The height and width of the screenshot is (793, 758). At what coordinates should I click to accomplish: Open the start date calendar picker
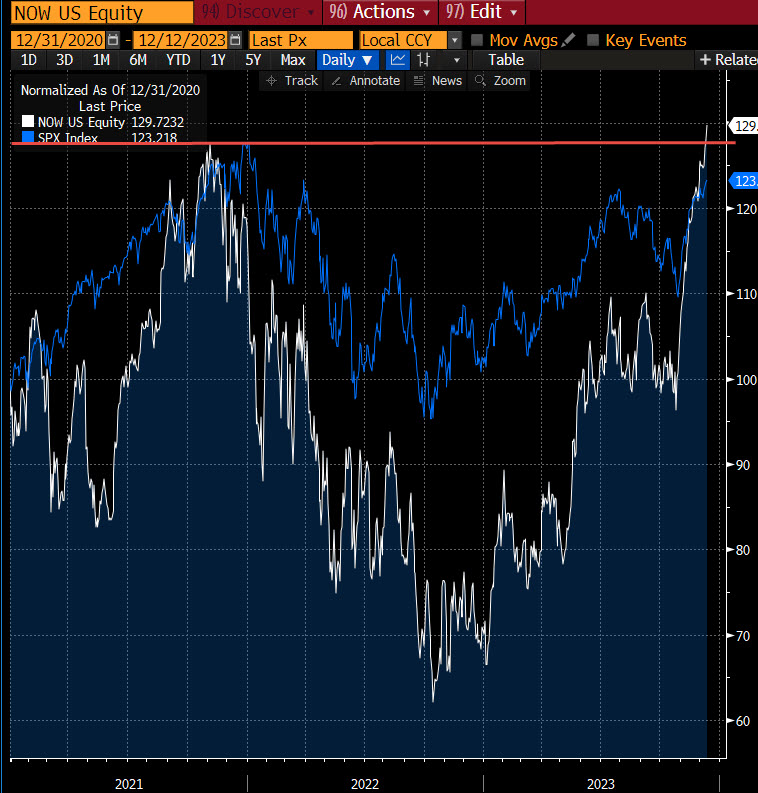(x=114, y=40)
